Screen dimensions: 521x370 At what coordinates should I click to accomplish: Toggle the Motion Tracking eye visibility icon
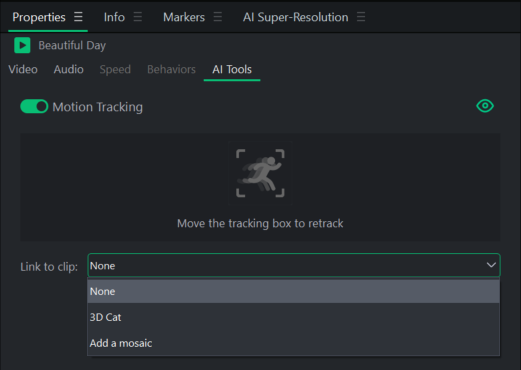tap(485, 106)
